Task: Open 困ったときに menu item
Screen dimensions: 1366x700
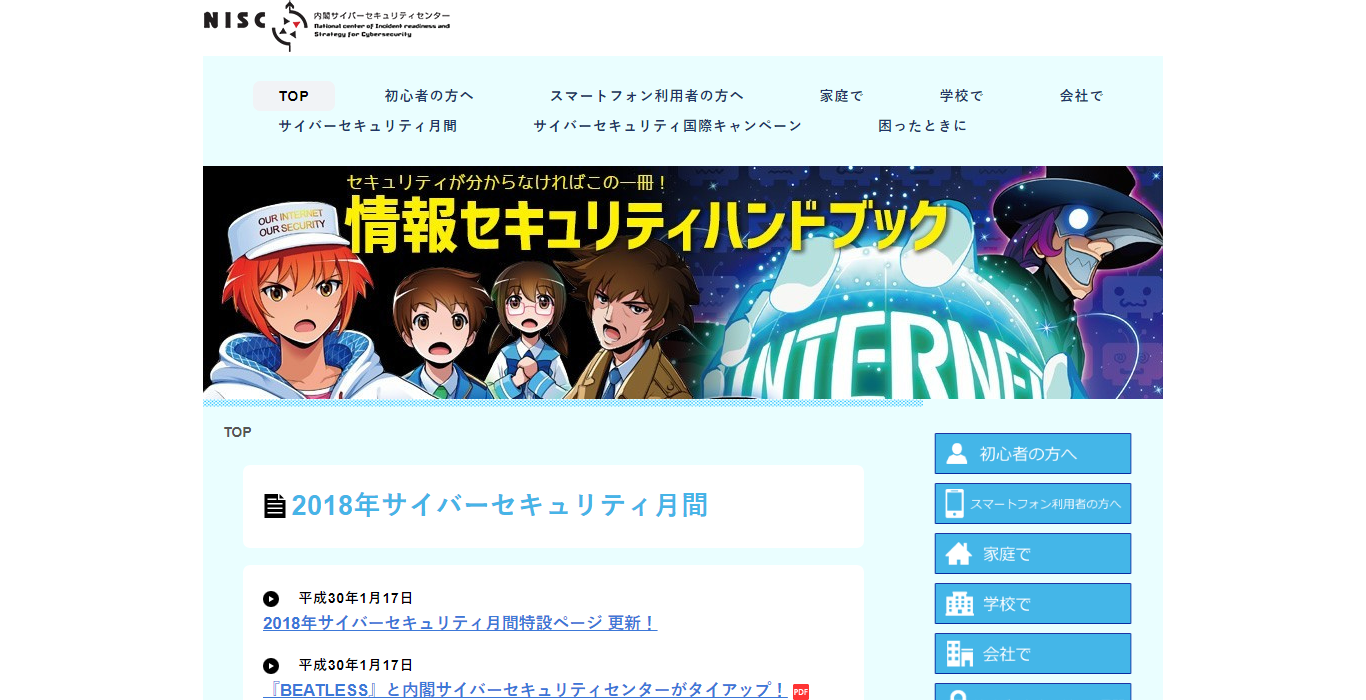Action: (x=923, y=126)
